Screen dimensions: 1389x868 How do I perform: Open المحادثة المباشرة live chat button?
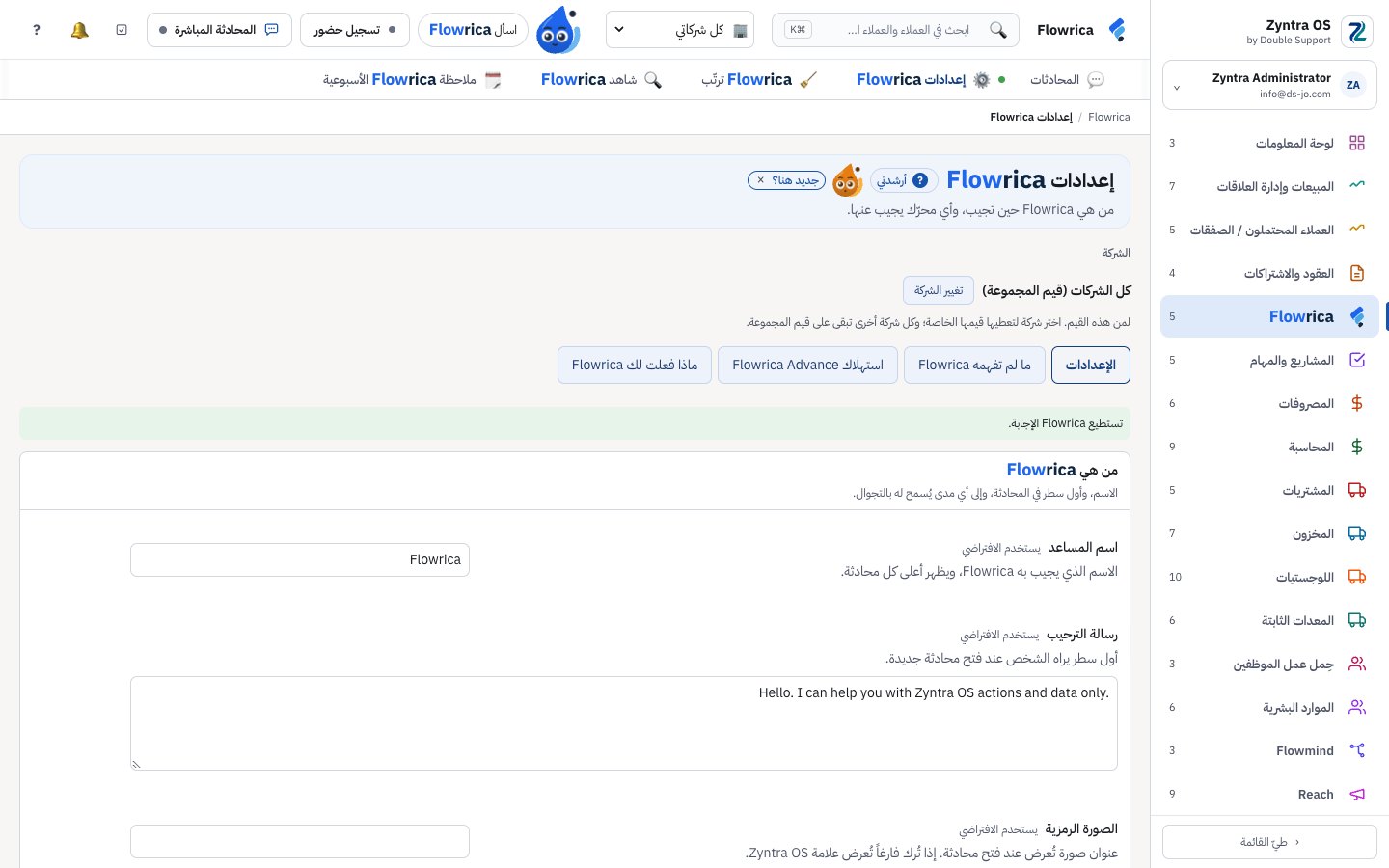220,30
